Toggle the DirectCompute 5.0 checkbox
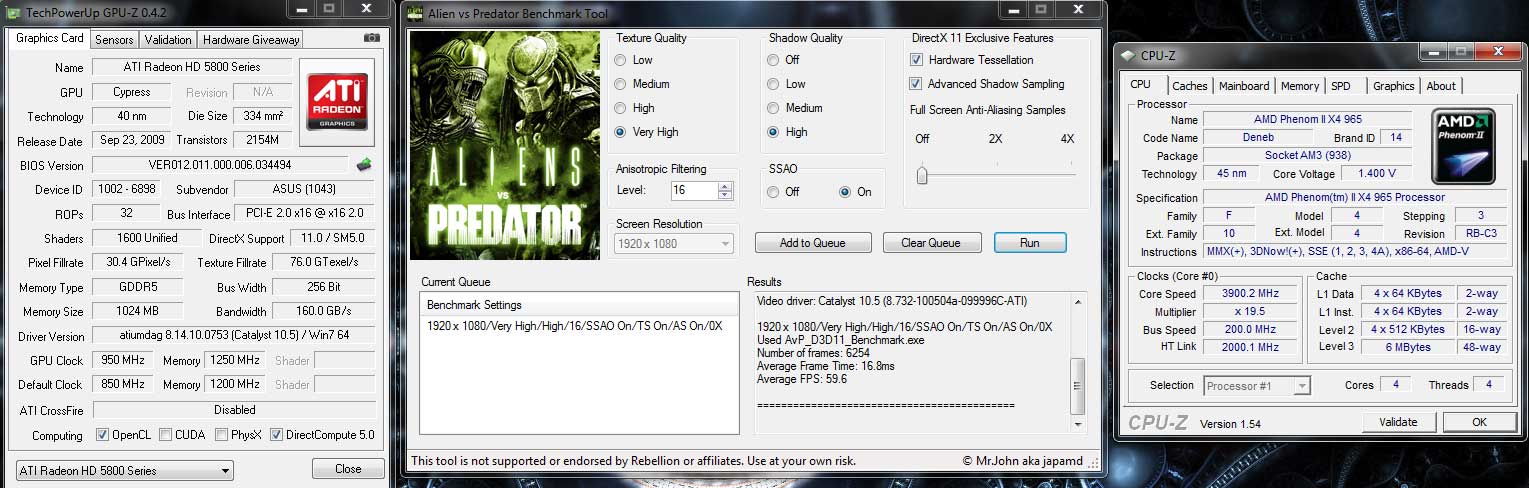 coord(276,435)
